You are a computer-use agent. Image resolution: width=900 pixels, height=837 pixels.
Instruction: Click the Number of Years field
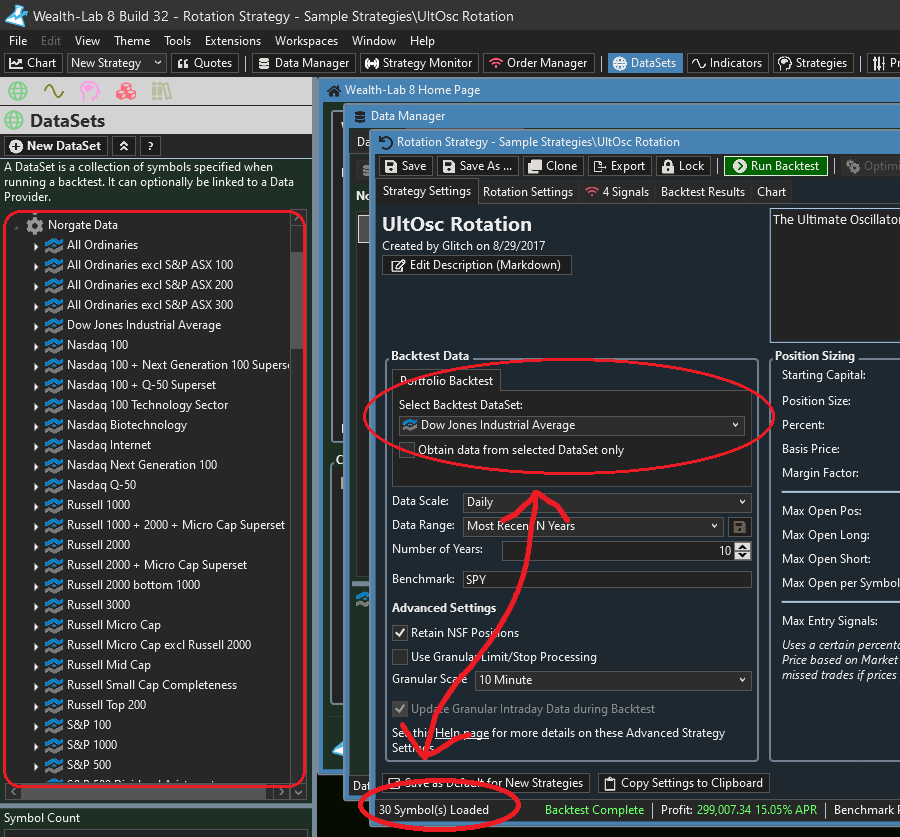(x=618, y=551)
